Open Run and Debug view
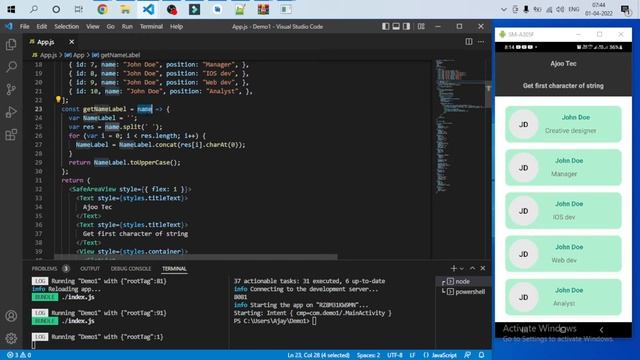Viewport: 640px width, 360px height. point(11,111)
